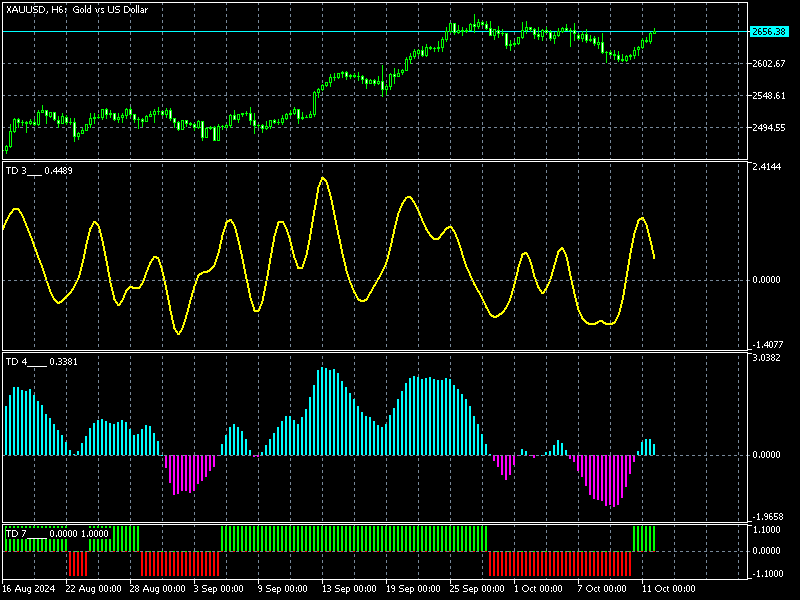Screen dimensions: 800x600
Task: Click the 19 Sep 00:00 time label
Action: tap(413, 589)
